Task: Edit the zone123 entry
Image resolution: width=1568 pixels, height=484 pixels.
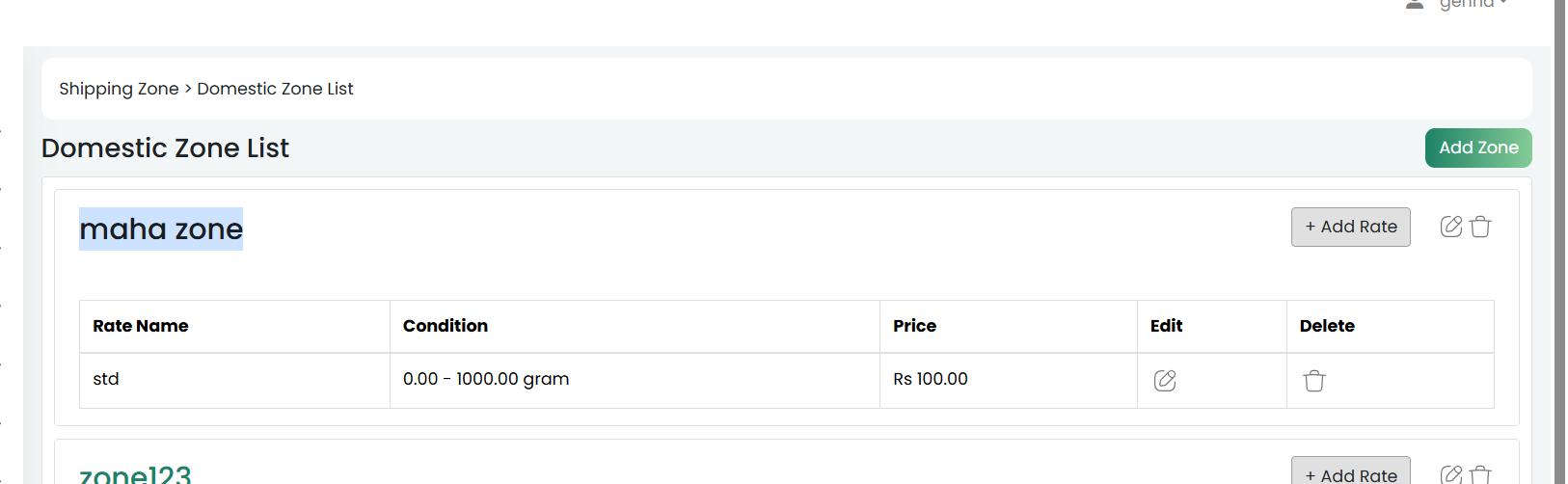Action: [1451, 474]
